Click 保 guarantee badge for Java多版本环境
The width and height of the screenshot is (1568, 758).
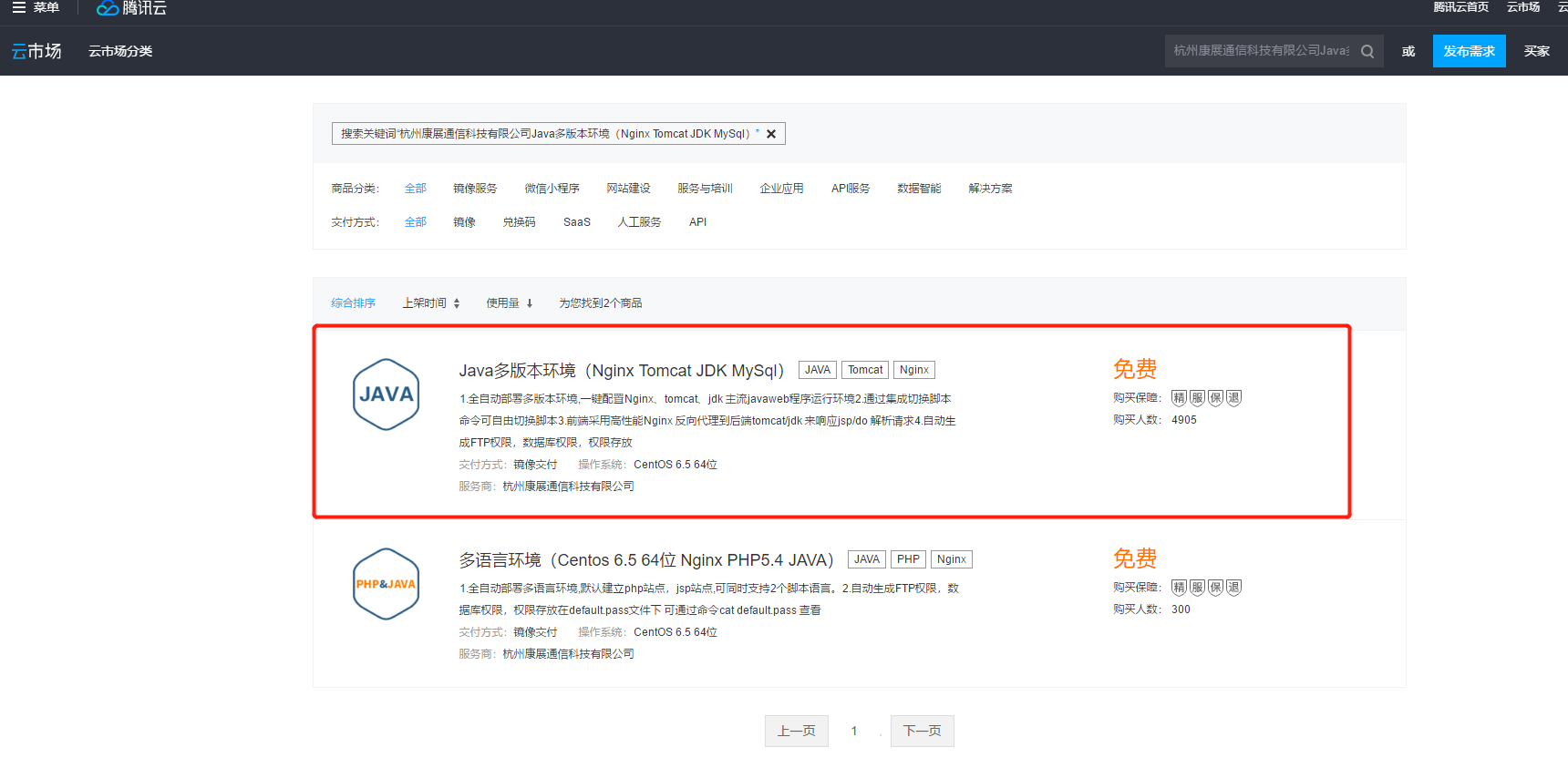click(x=1216, y=398)
